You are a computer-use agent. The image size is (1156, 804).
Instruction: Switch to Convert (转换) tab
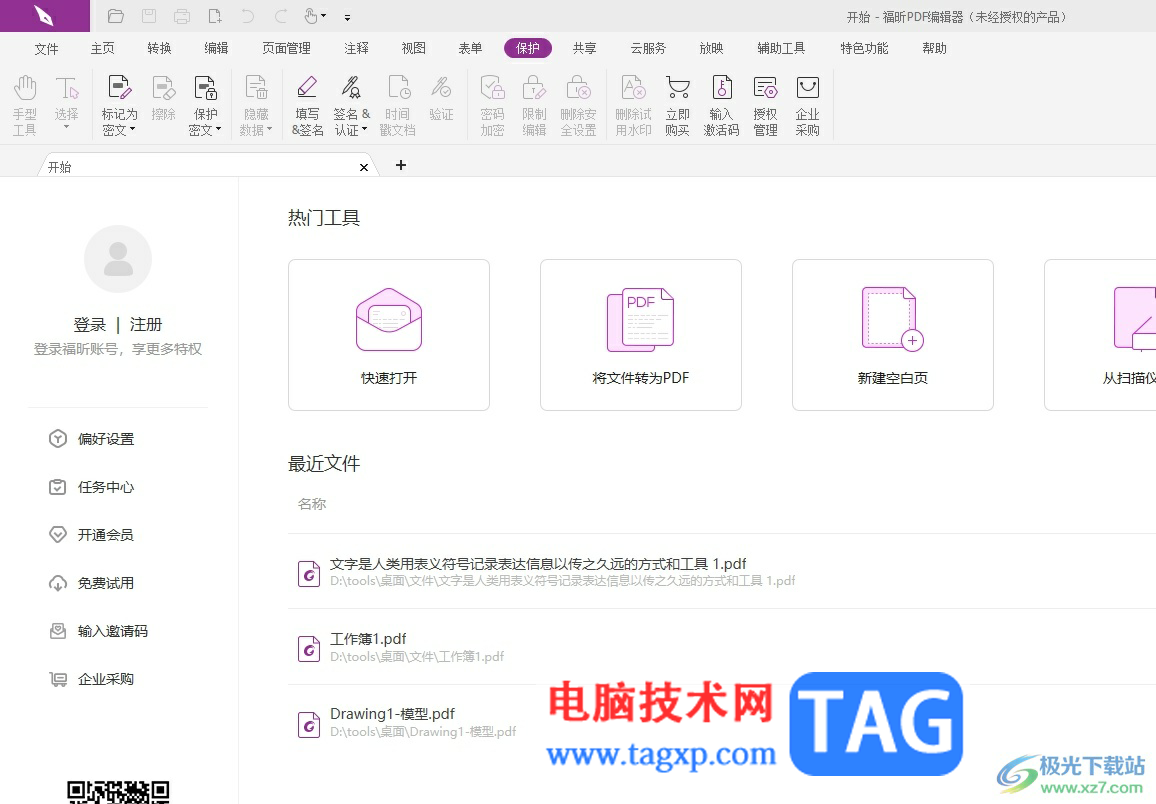(159, 49)
